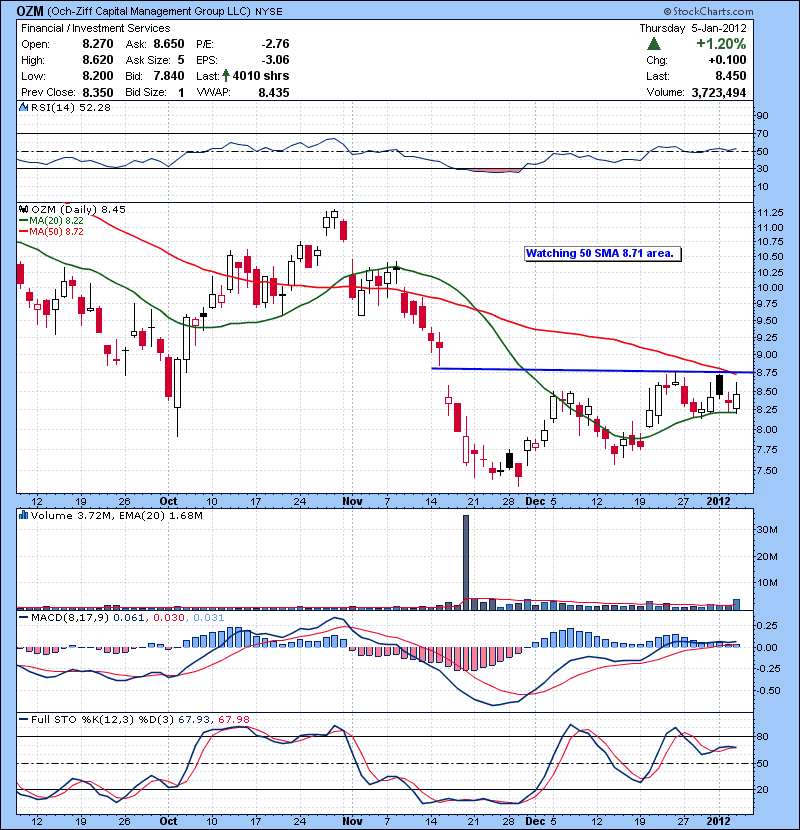Click the Financial / Investment Services sector label
Viewport: 800px width, 830px height.
pyautogui.click(x=95, y=28)
